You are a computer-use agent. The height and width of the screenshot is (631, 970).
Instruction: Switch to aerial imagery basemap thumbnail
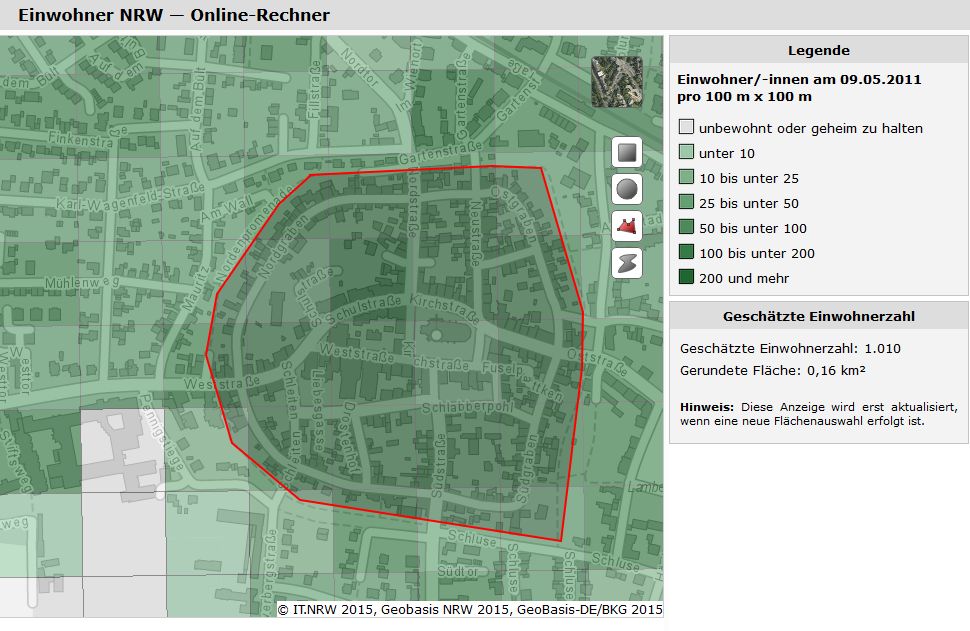click(x=616, y=82)
